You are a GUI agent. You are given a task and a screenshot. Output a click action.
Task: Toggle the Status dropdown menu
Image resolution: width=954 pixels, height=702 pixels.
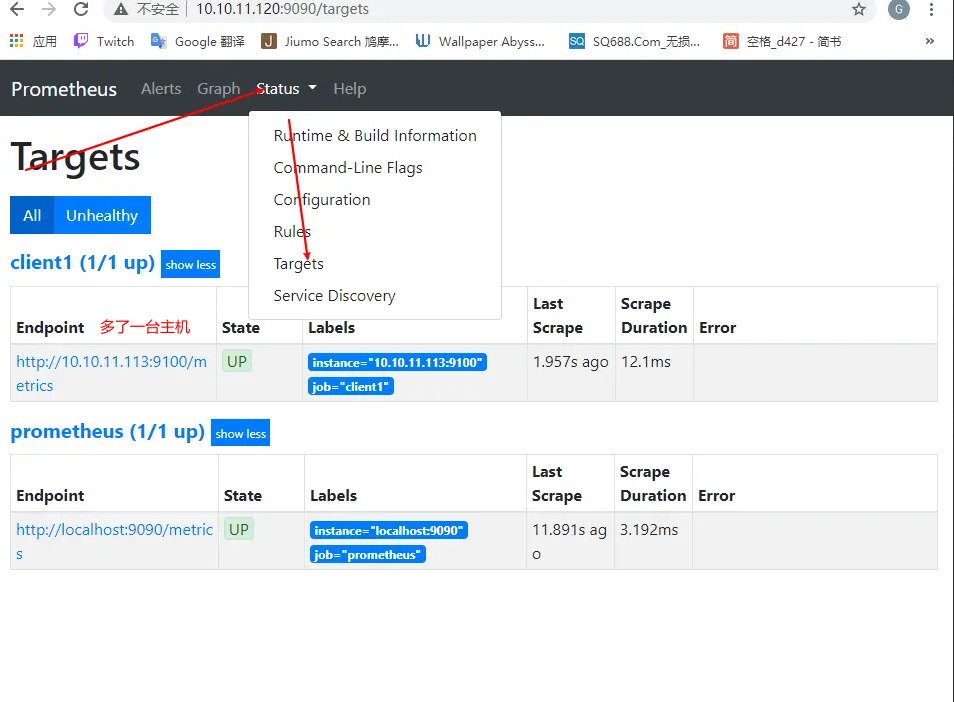click(286, 89)
